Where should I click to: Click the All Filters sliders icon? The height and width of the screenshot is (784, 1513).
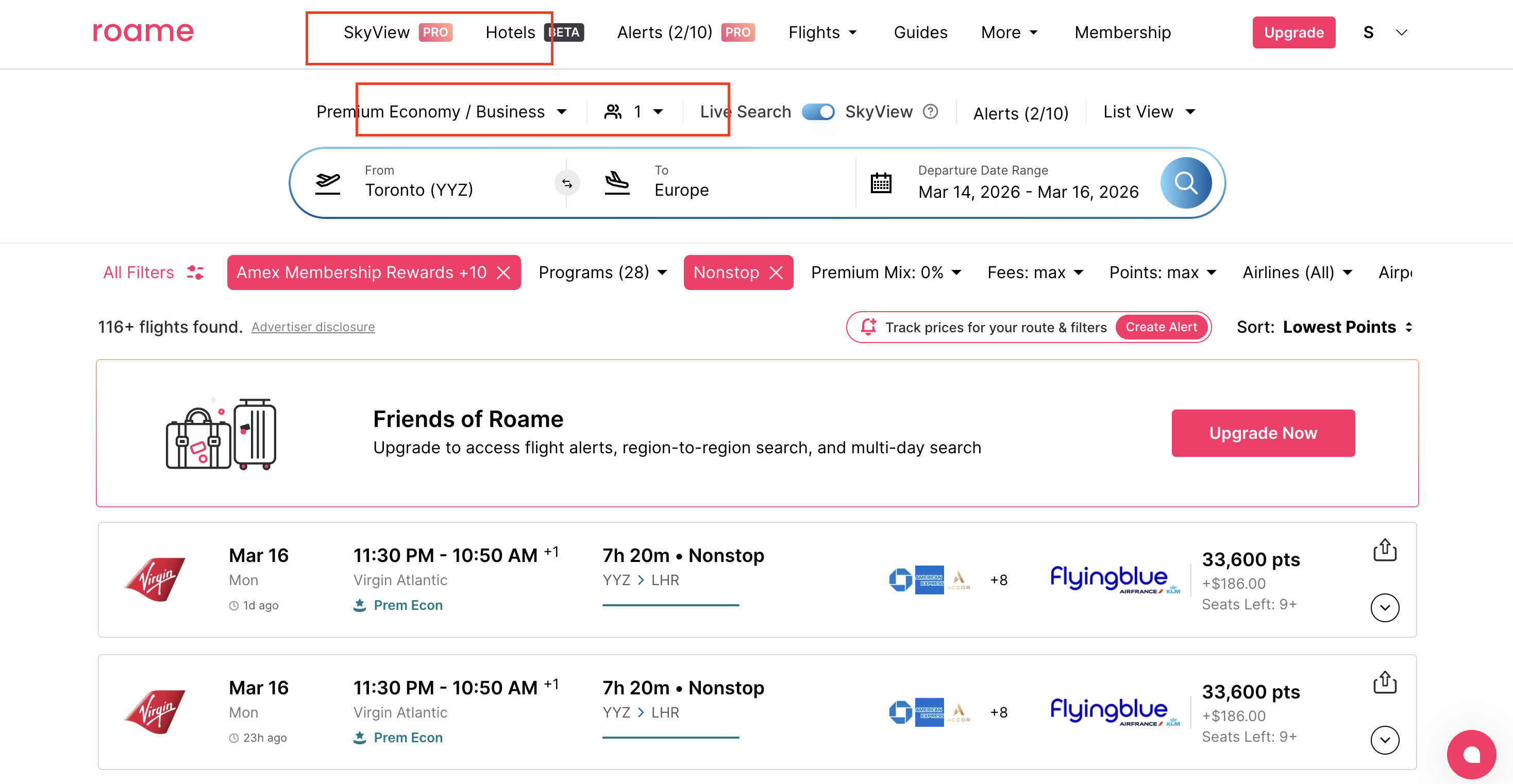(x=196, y=272)
